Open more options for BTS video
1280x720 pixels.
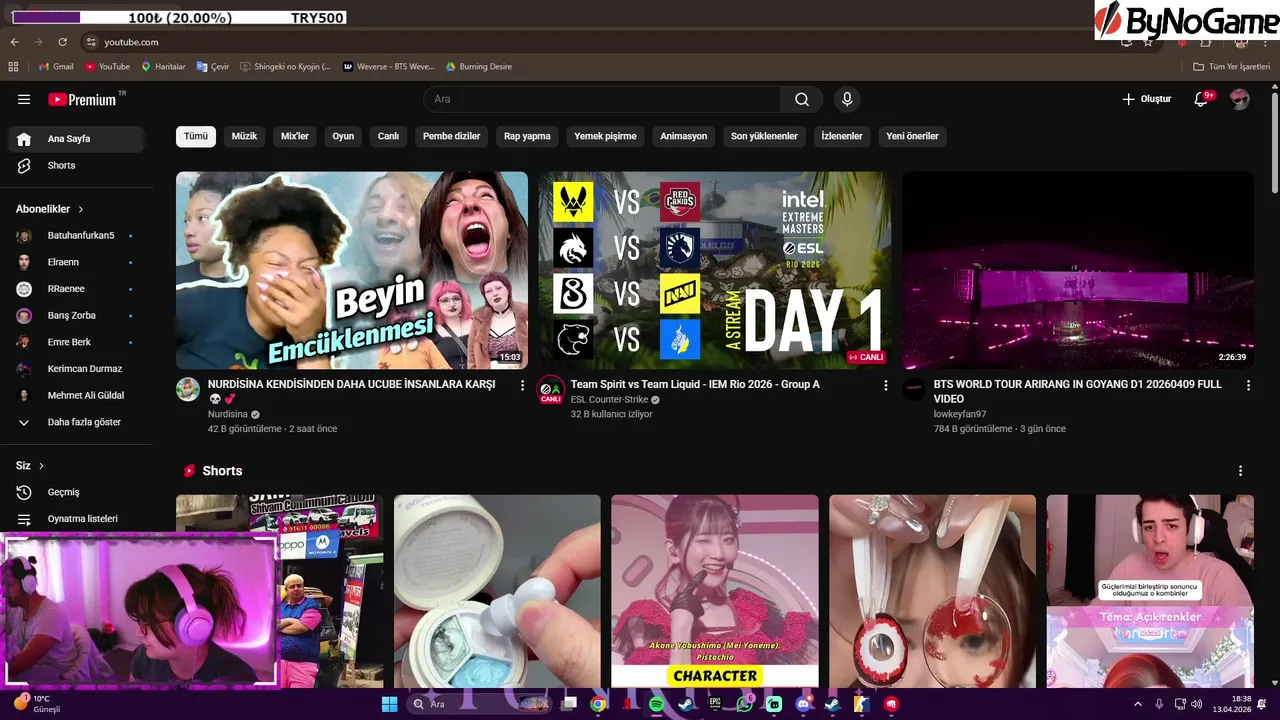click(x=1248, y=385)
